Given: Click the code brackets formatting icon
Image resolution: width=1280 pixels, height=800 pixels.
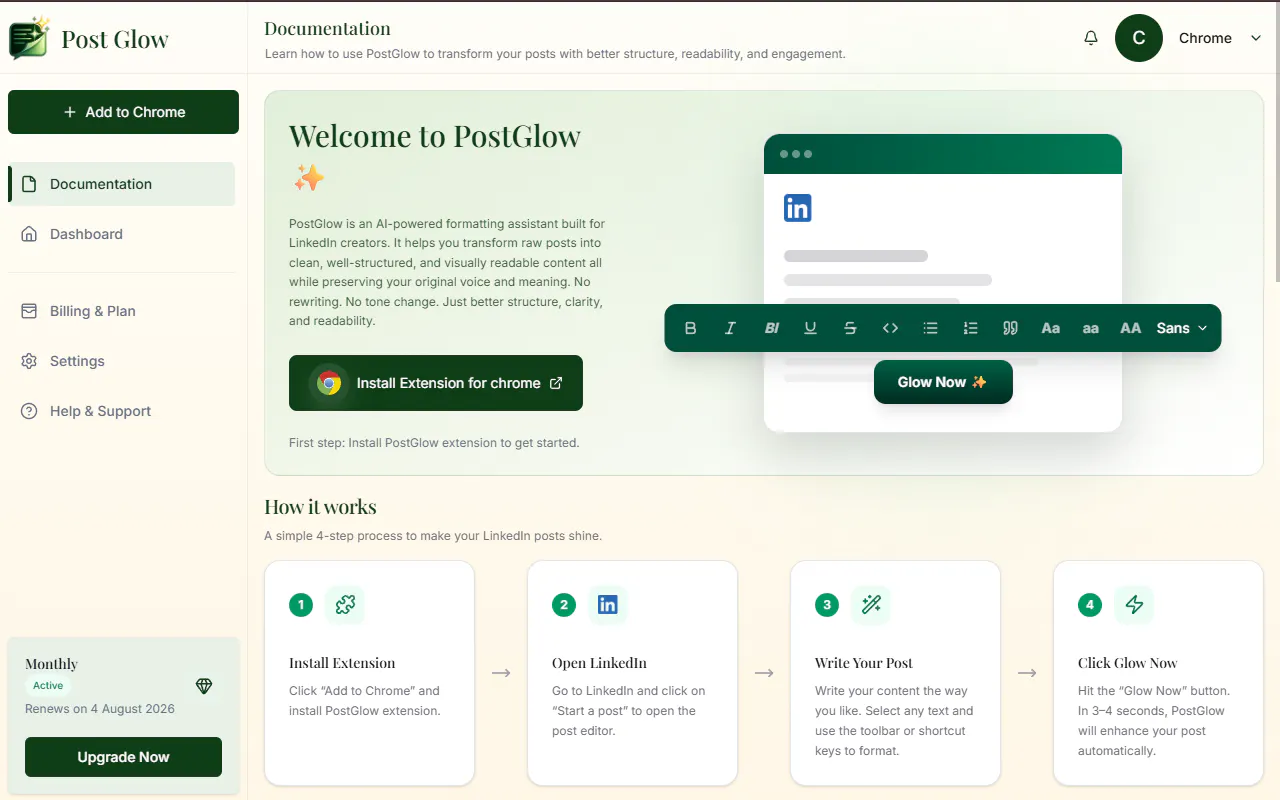Looking at the screenshot, I should (890, 328).
